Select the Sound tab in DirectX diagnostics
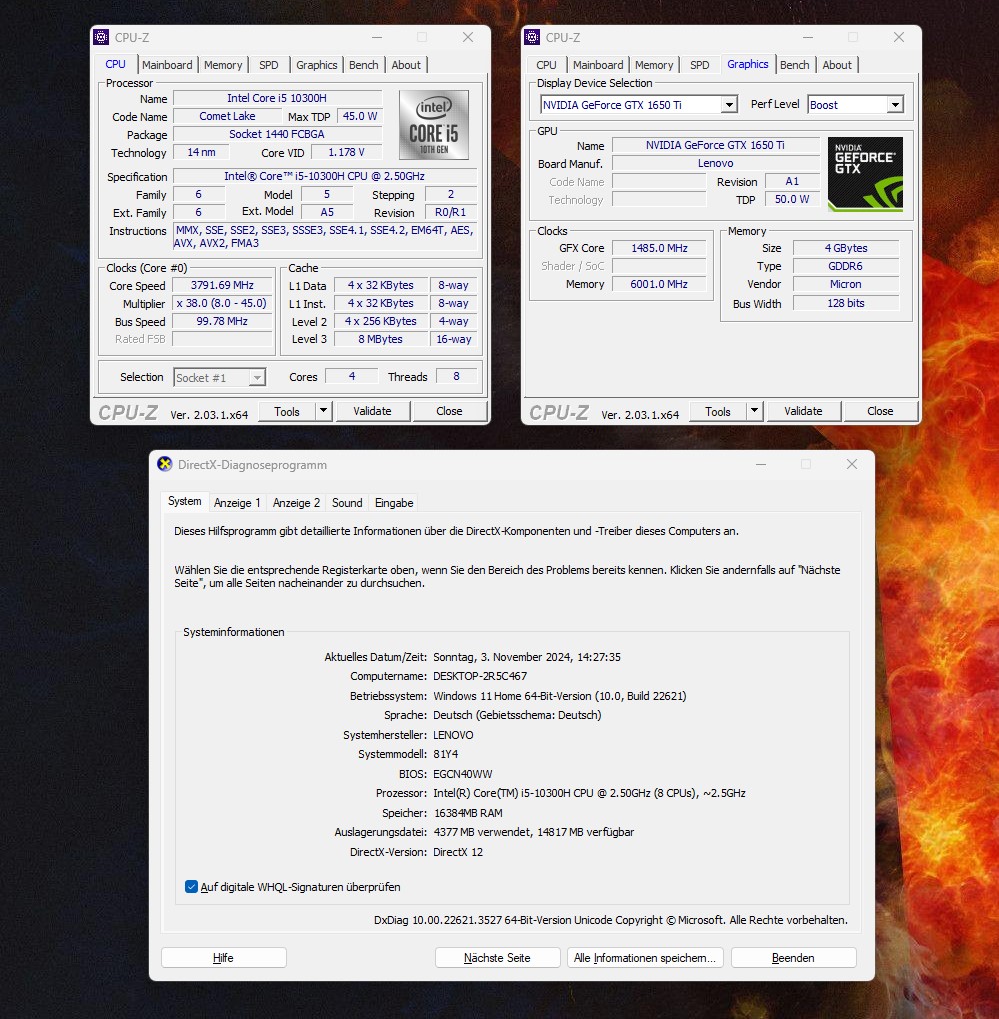The width and height of the screenshot is (999, 1019). click(347, 503)
